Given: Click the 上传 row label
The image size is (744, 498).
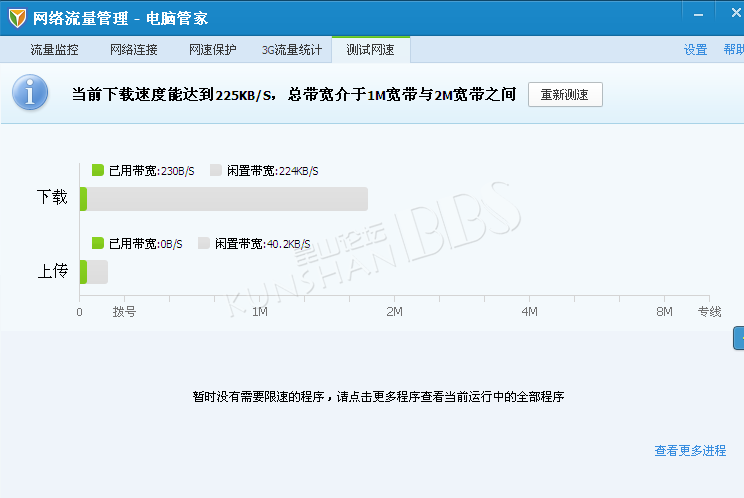Looking at the screenshot, I should coord(53,271).
